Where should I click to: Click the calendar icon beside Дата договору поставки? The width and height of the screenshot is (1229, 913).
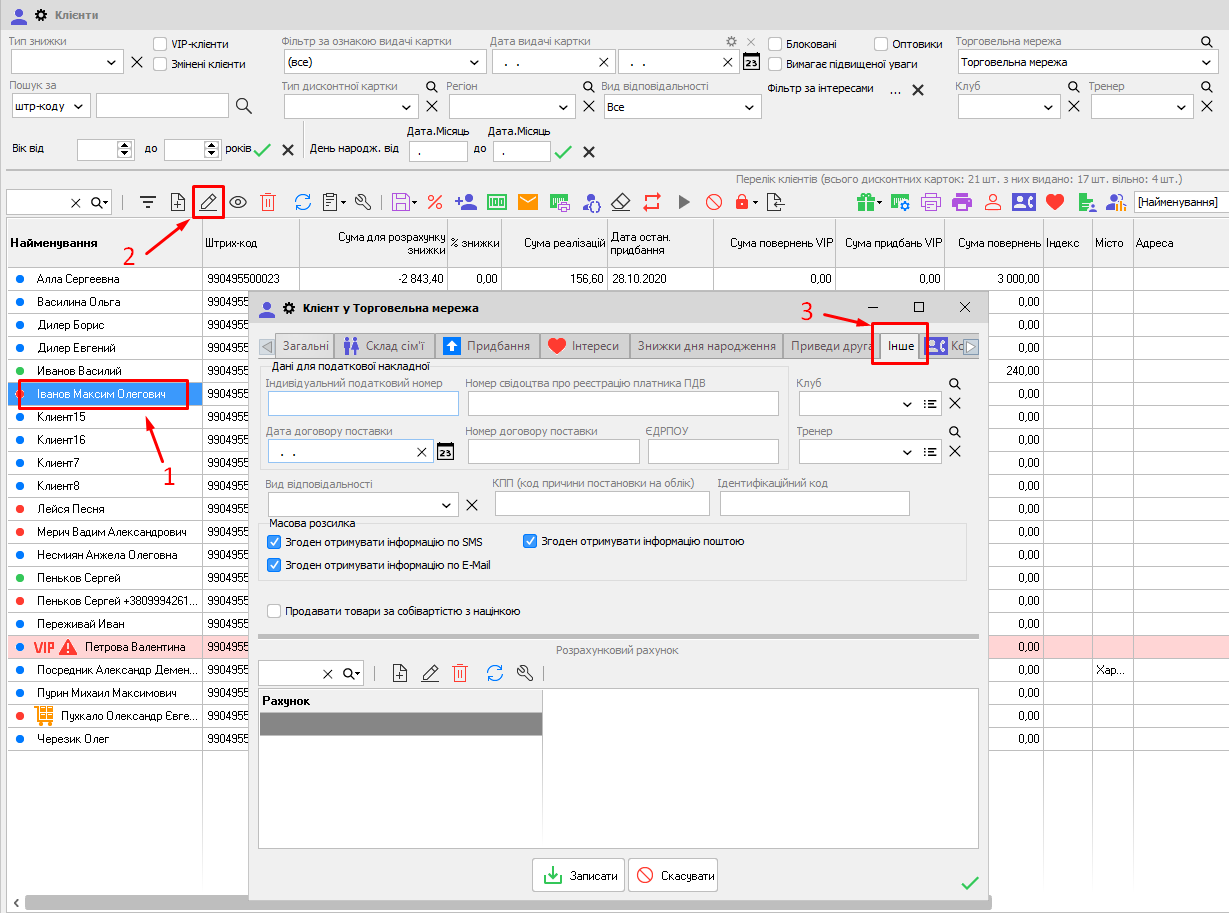(446, 452)
